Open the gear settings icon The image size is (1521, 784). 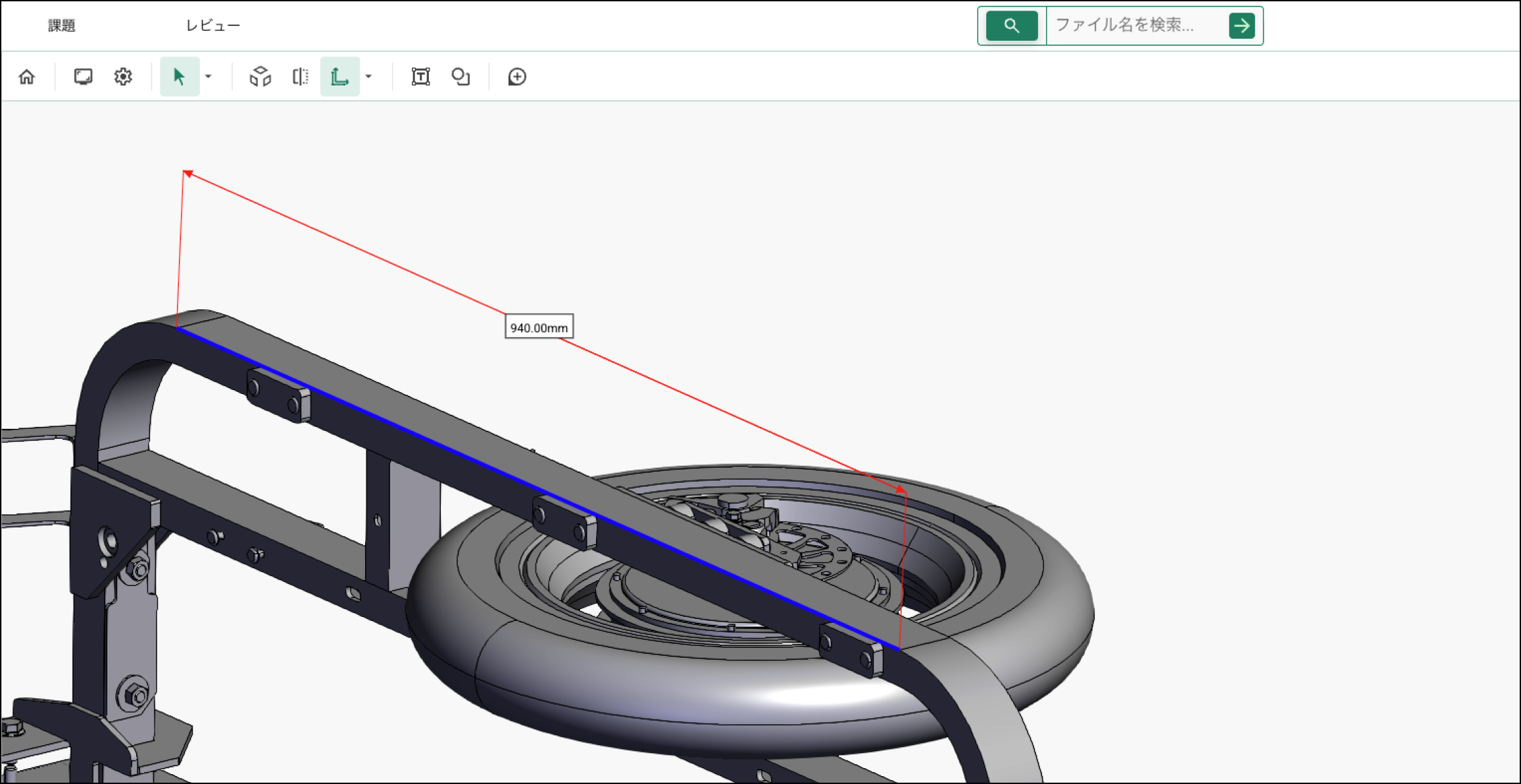(123, 77)
